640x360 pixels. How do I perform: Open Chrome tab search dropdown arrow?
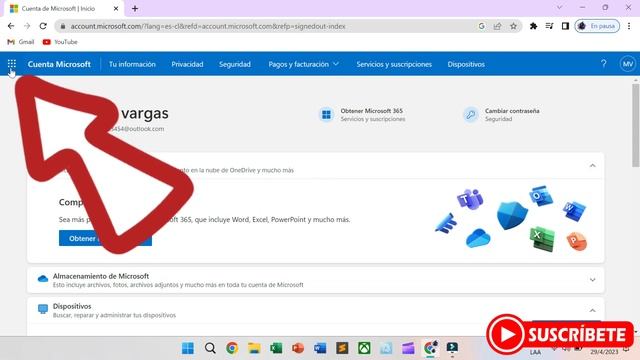tap(560, 7)
